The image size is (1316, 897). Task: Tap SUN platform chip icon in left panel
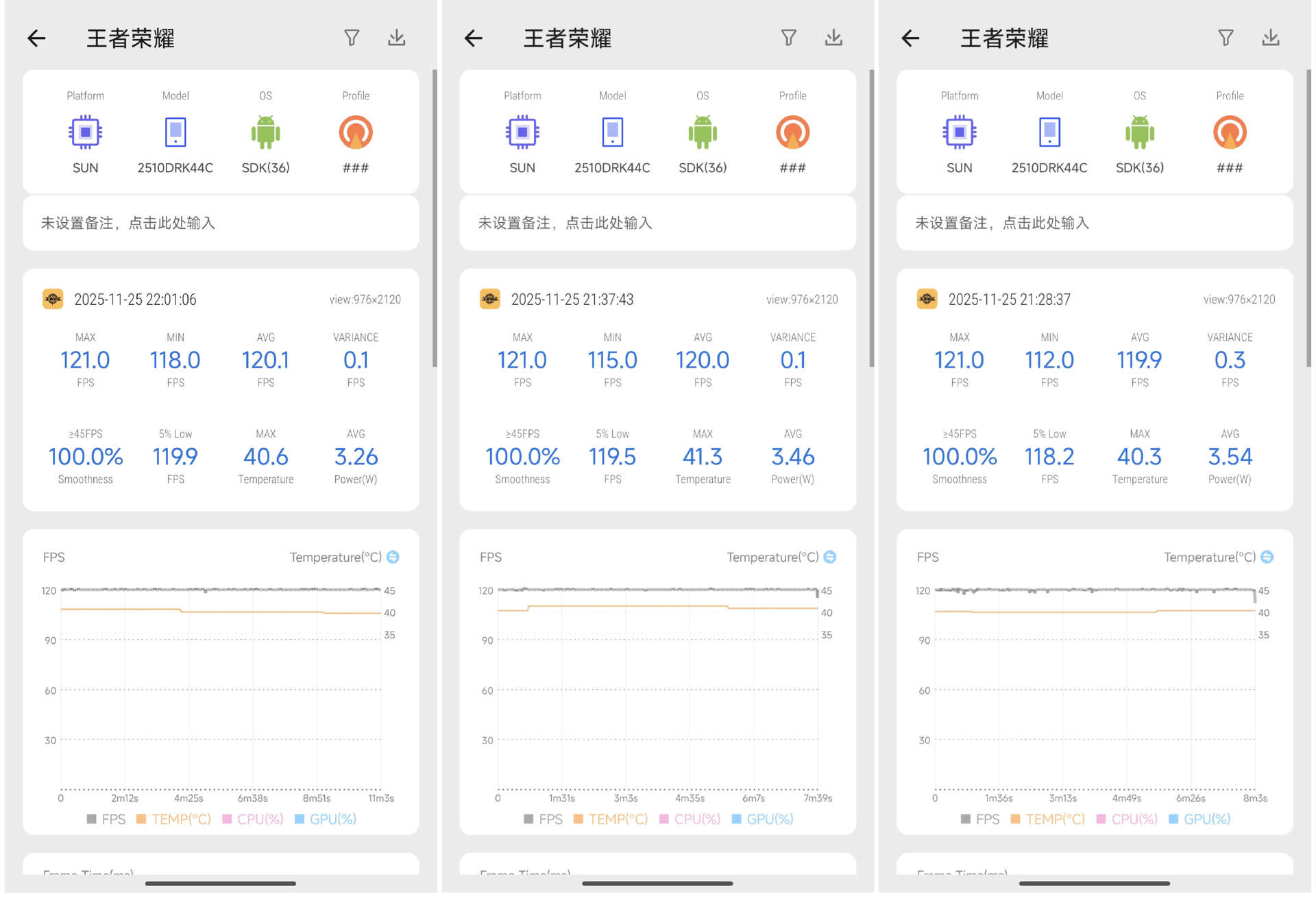pyautogui.click(x=85, y=132)
